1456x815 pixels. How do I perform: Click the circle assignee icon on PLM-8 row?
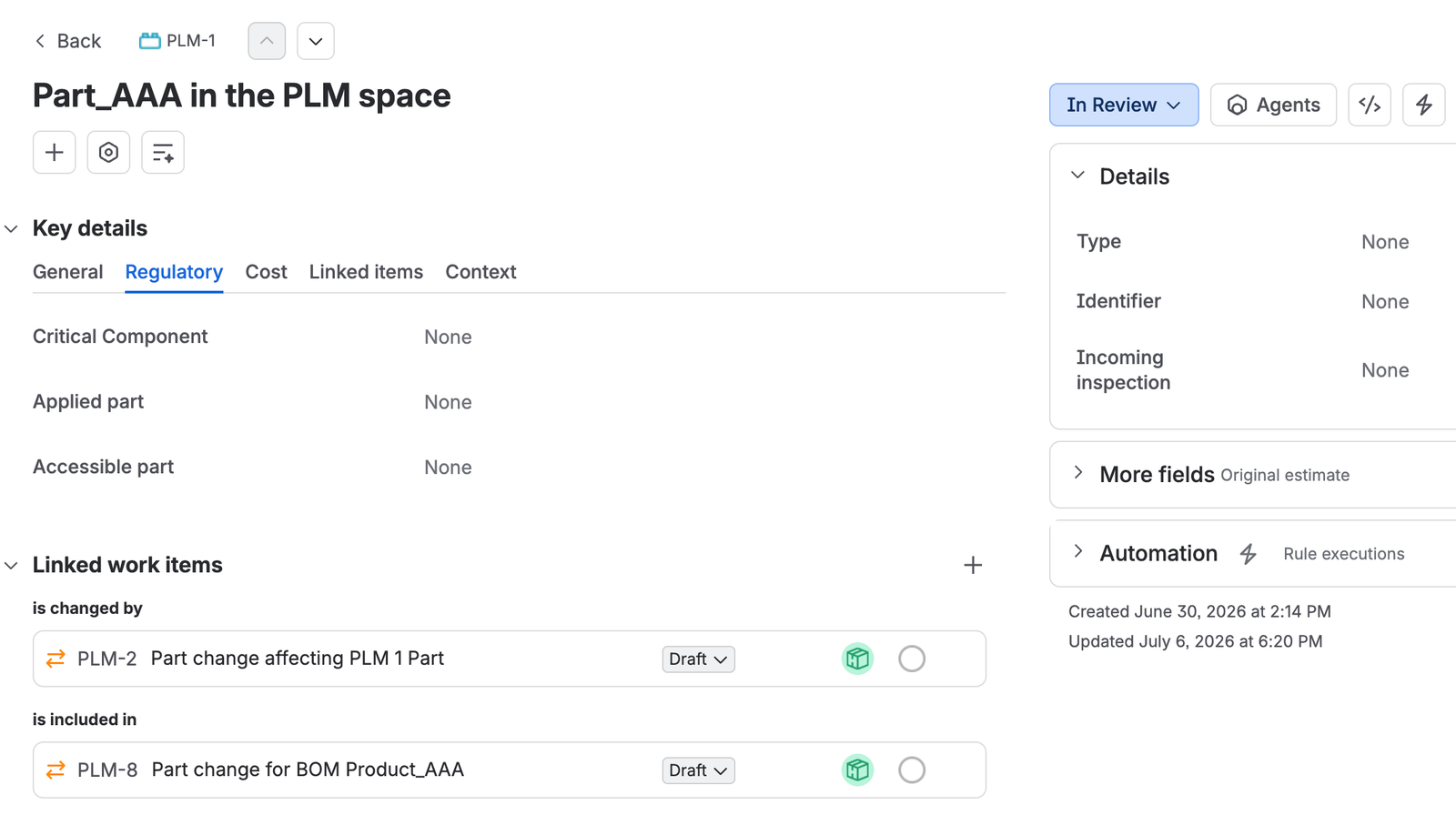[x=912, y=770]
